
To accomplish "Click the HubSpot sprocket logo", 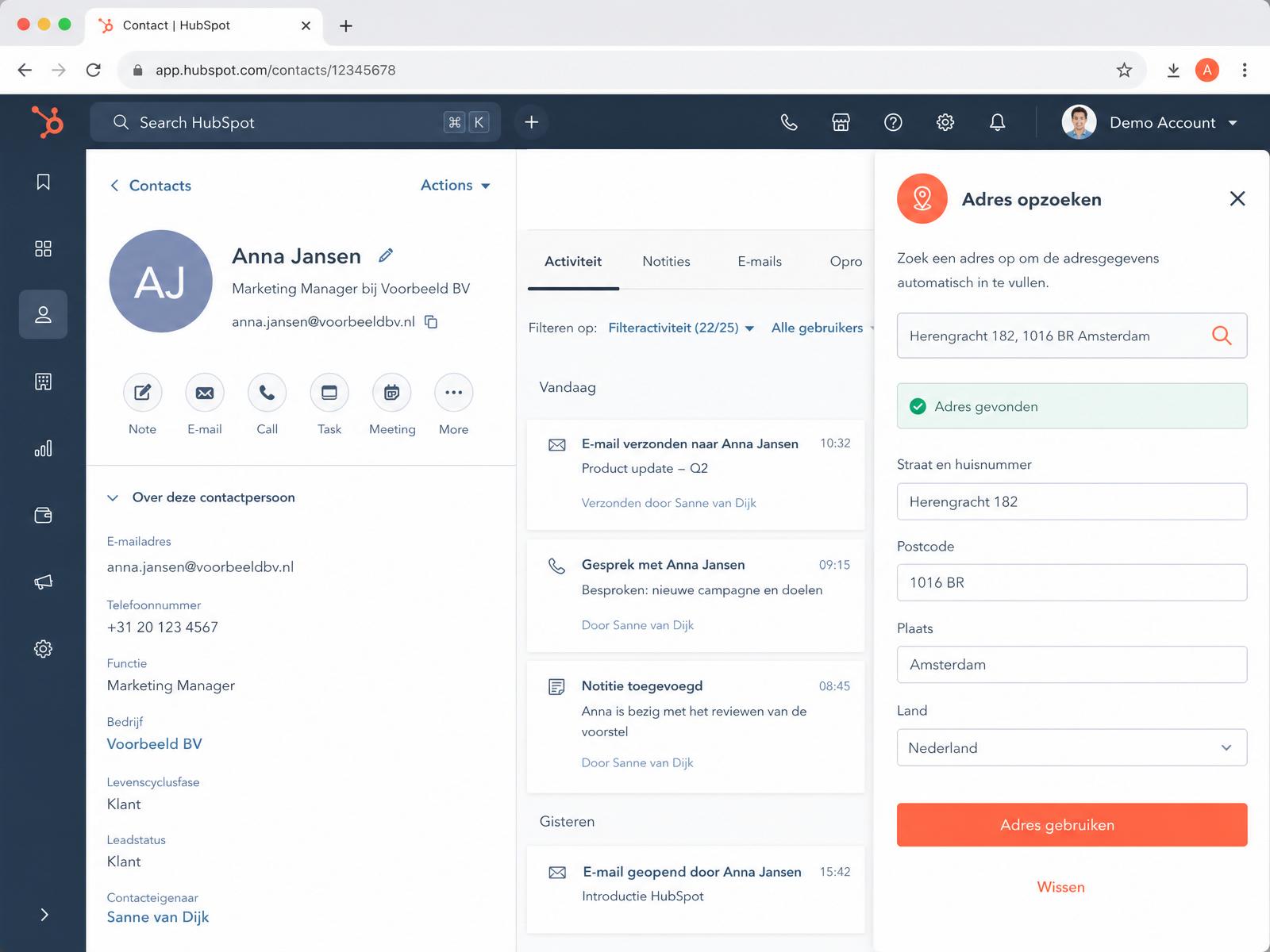I will coord(47,122).
